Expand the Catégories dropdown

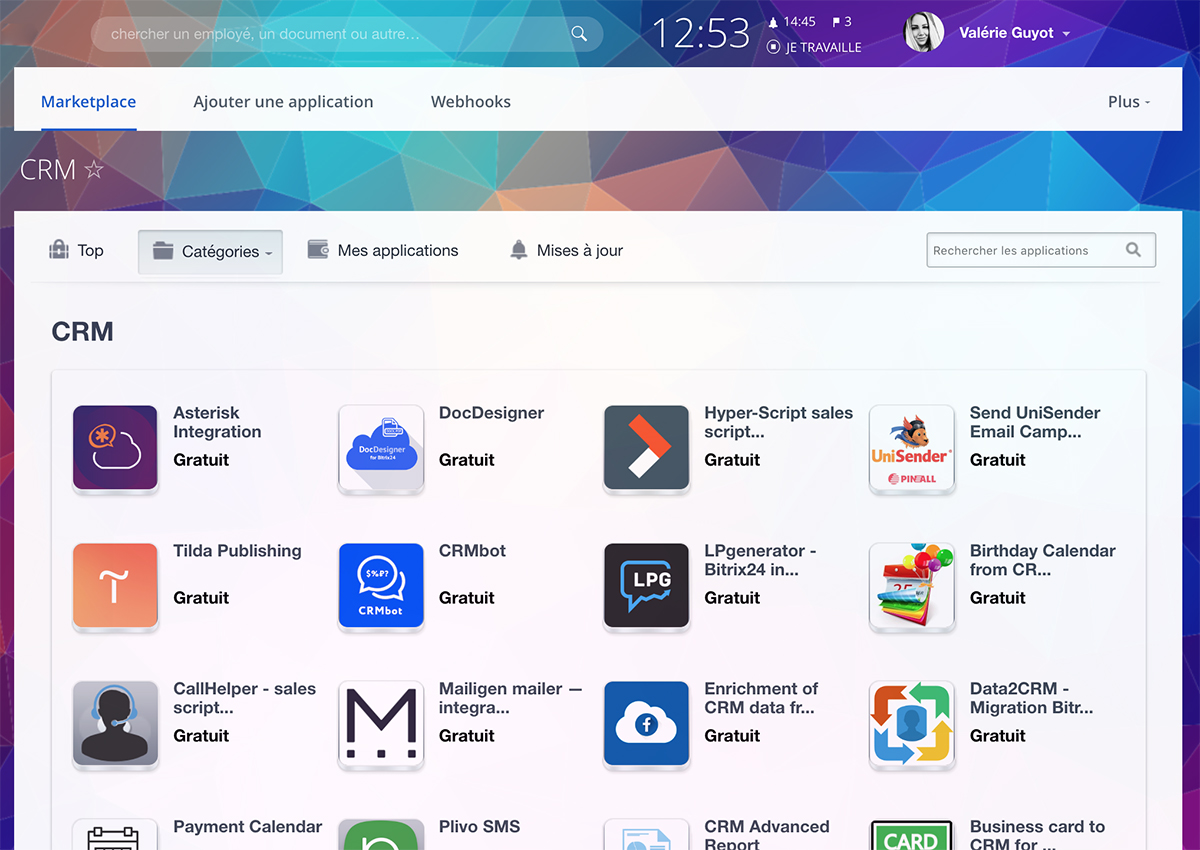(210, 252)
